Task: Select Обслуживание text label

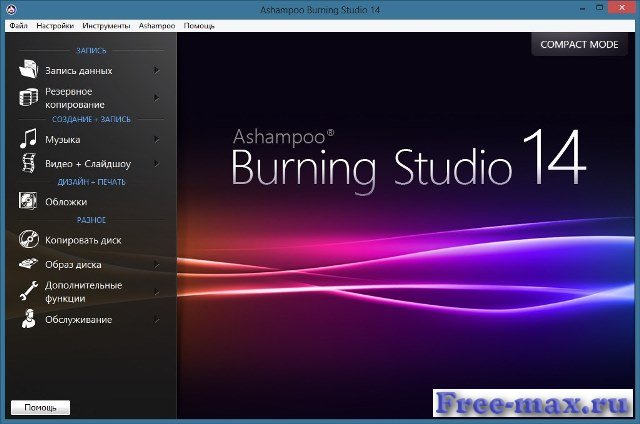Action: (78, 320)
